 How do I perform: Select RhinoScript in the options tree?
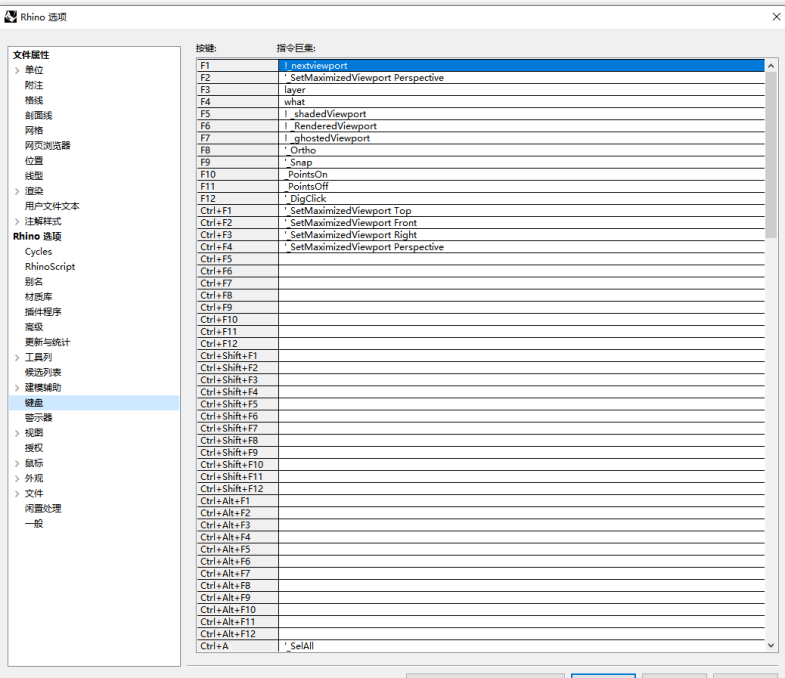click(x=50, y=267)
